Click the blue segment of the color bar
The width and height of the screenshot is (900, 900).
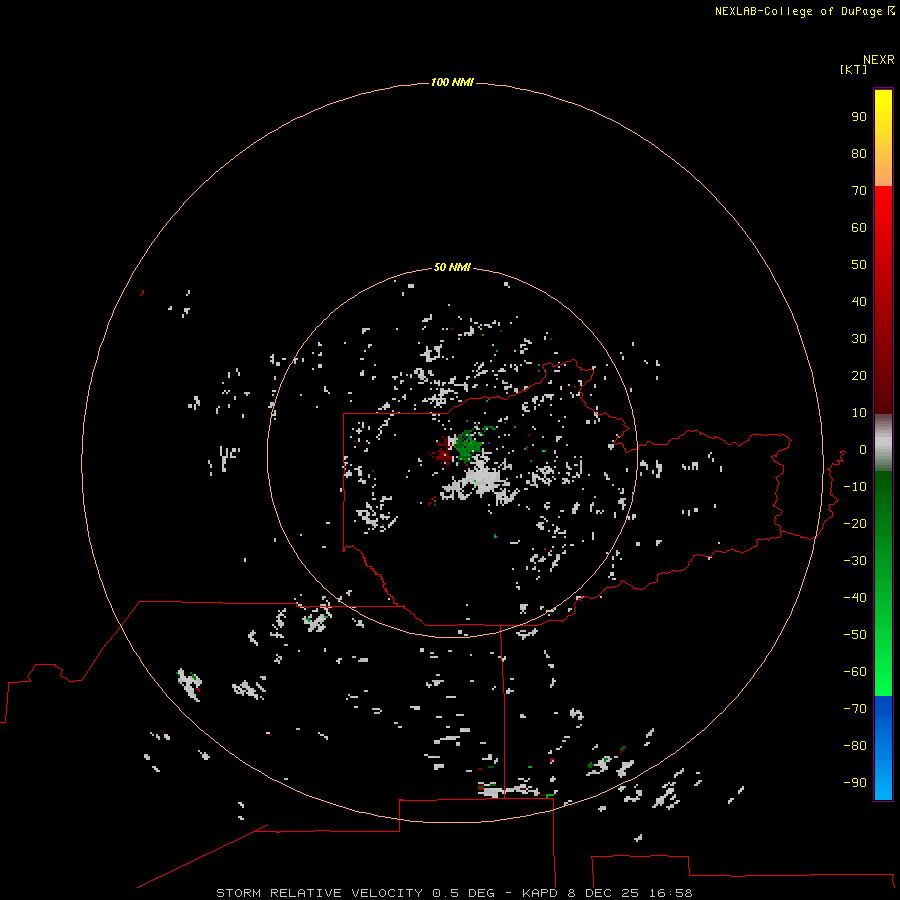point(883,747)
